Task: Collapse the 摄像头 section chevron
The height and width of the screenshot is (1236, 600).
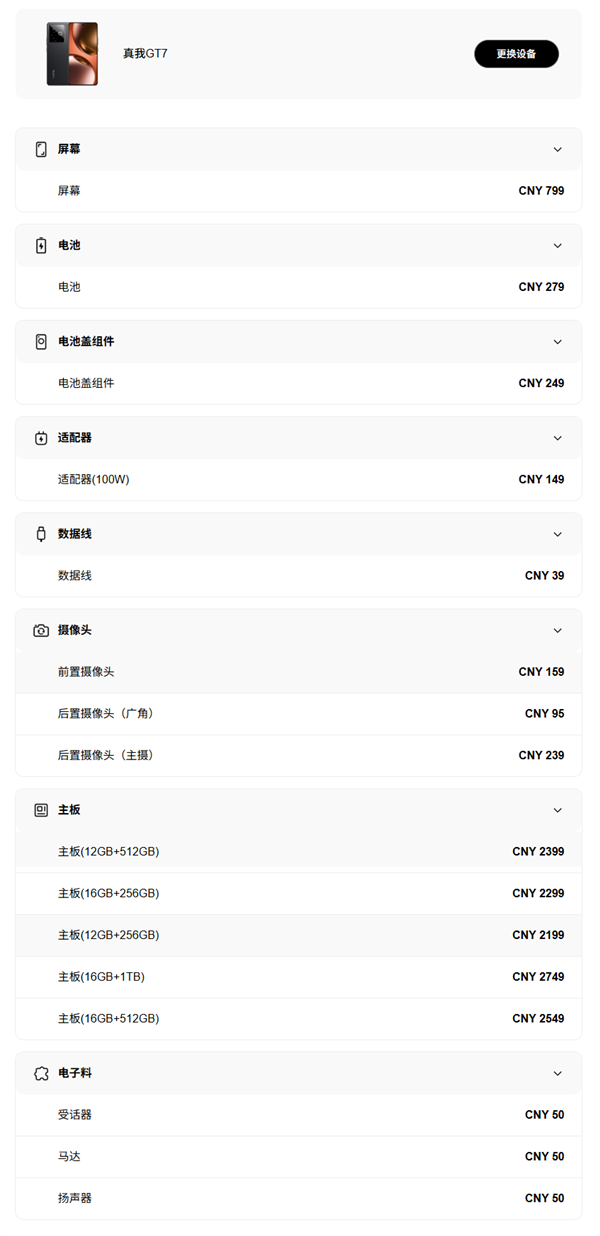Action: coord(557,630)
